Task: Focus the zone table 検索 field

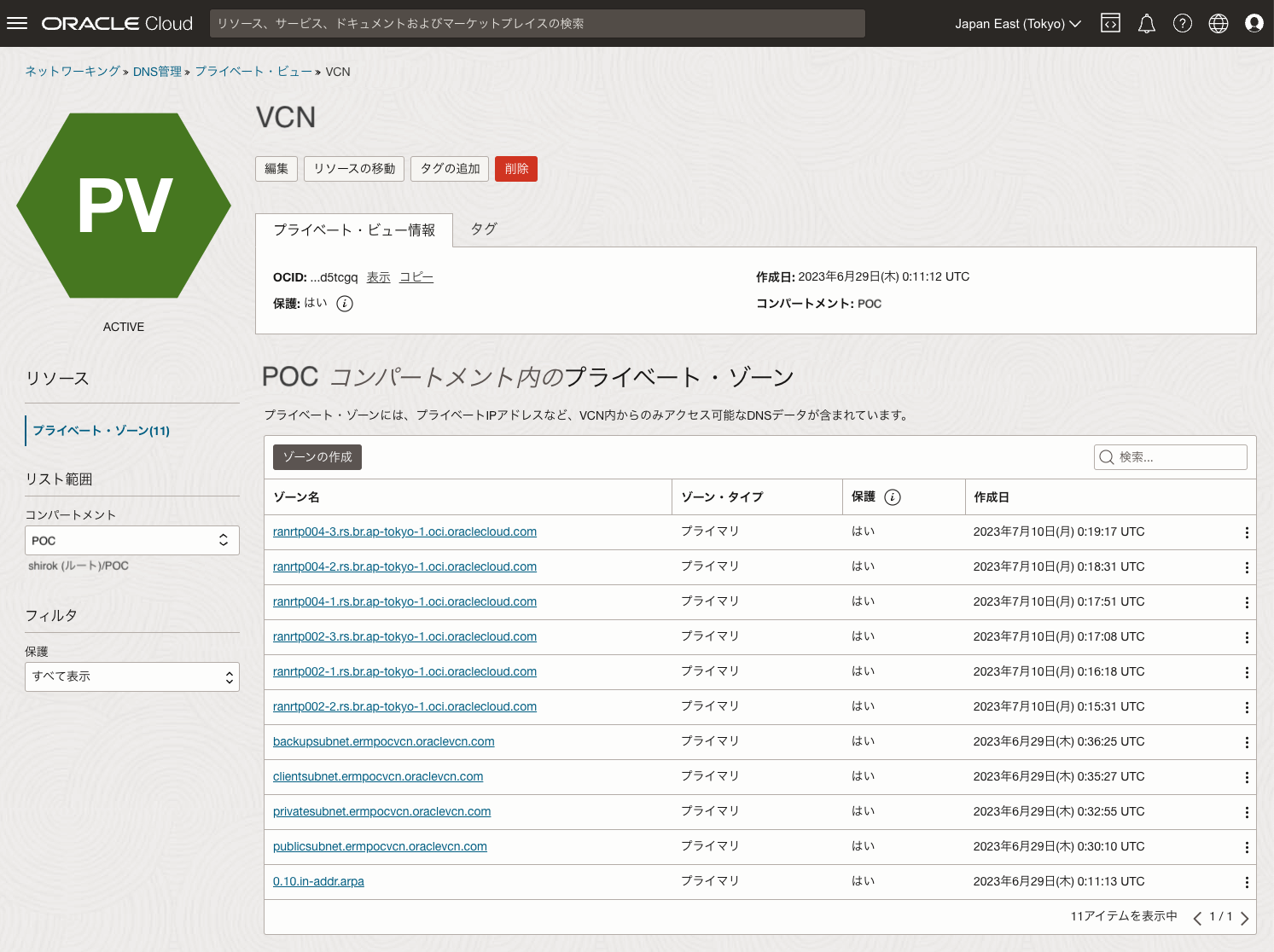Action: [1171, 457]
